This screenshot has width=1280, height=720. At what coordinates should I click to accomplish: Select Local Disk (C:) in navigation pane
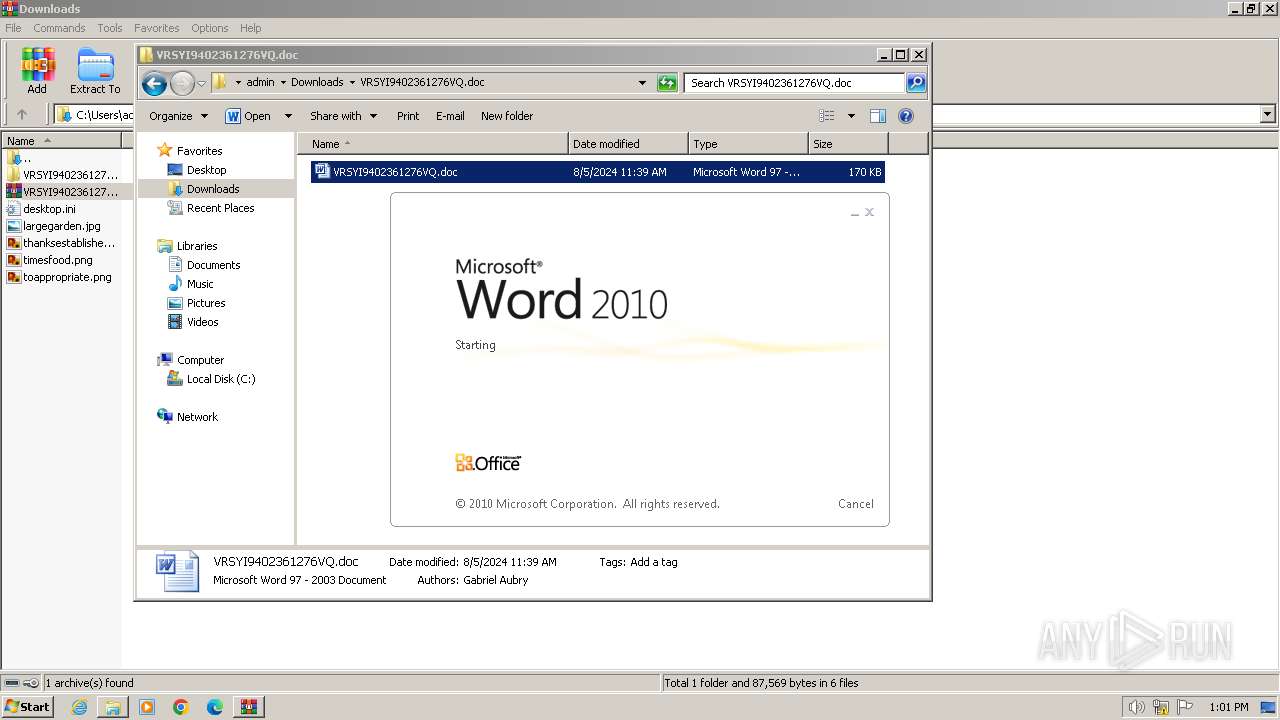221,379
